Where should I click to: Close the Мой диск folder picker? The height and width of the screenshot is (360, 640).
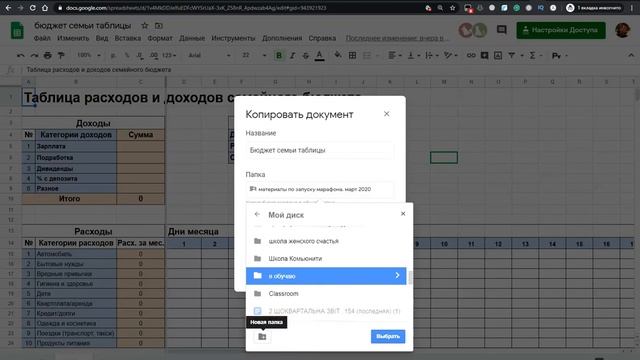[x=403, y=213]
